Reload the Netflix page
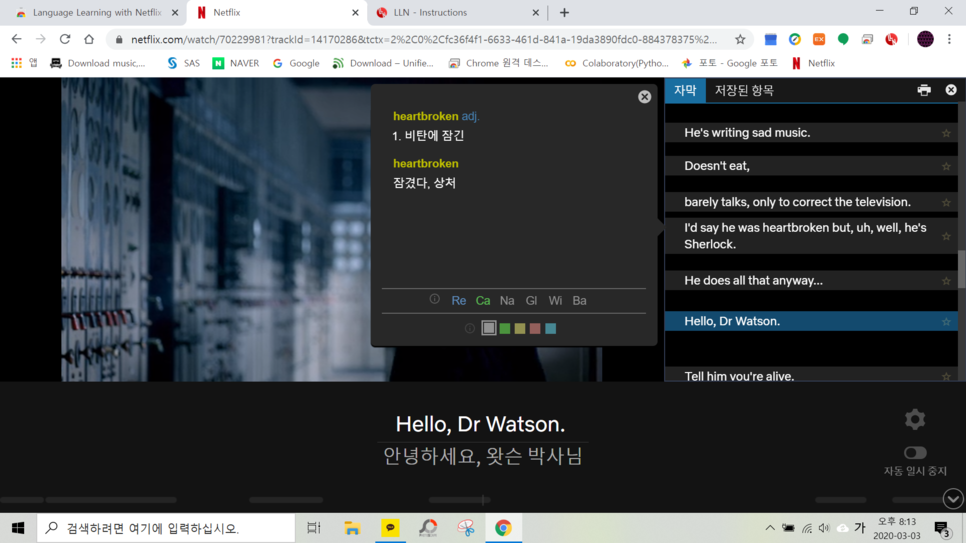 (65, 39)
